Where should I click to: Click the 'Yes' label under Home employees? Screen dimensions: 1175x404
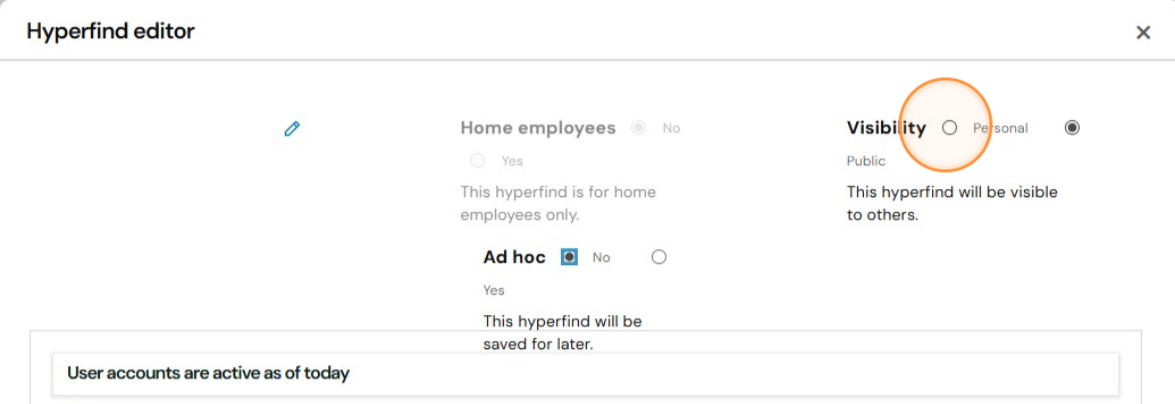pyautogui.click(x=513, y=160)
